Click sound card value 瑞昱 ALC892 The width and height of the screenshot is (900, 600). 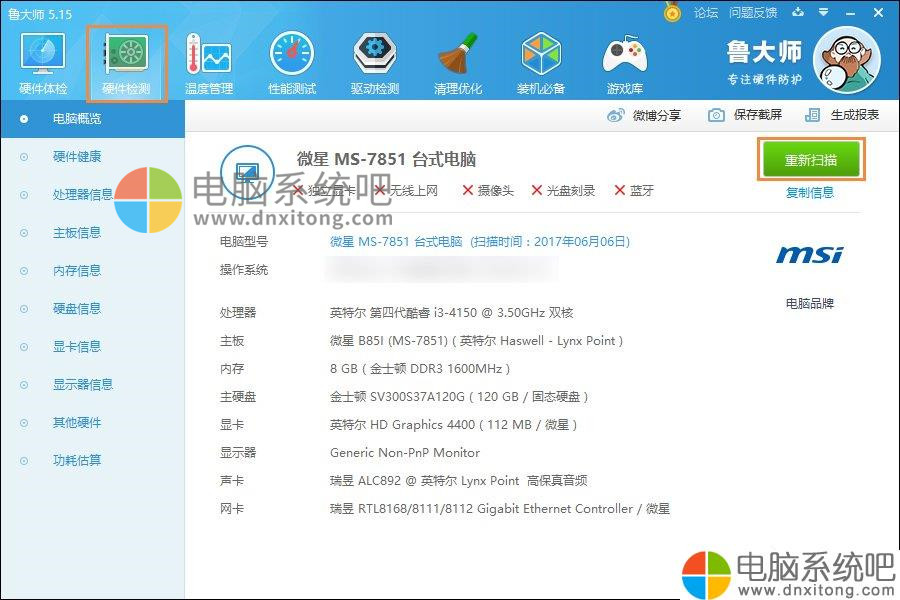[x=459, y=481]
